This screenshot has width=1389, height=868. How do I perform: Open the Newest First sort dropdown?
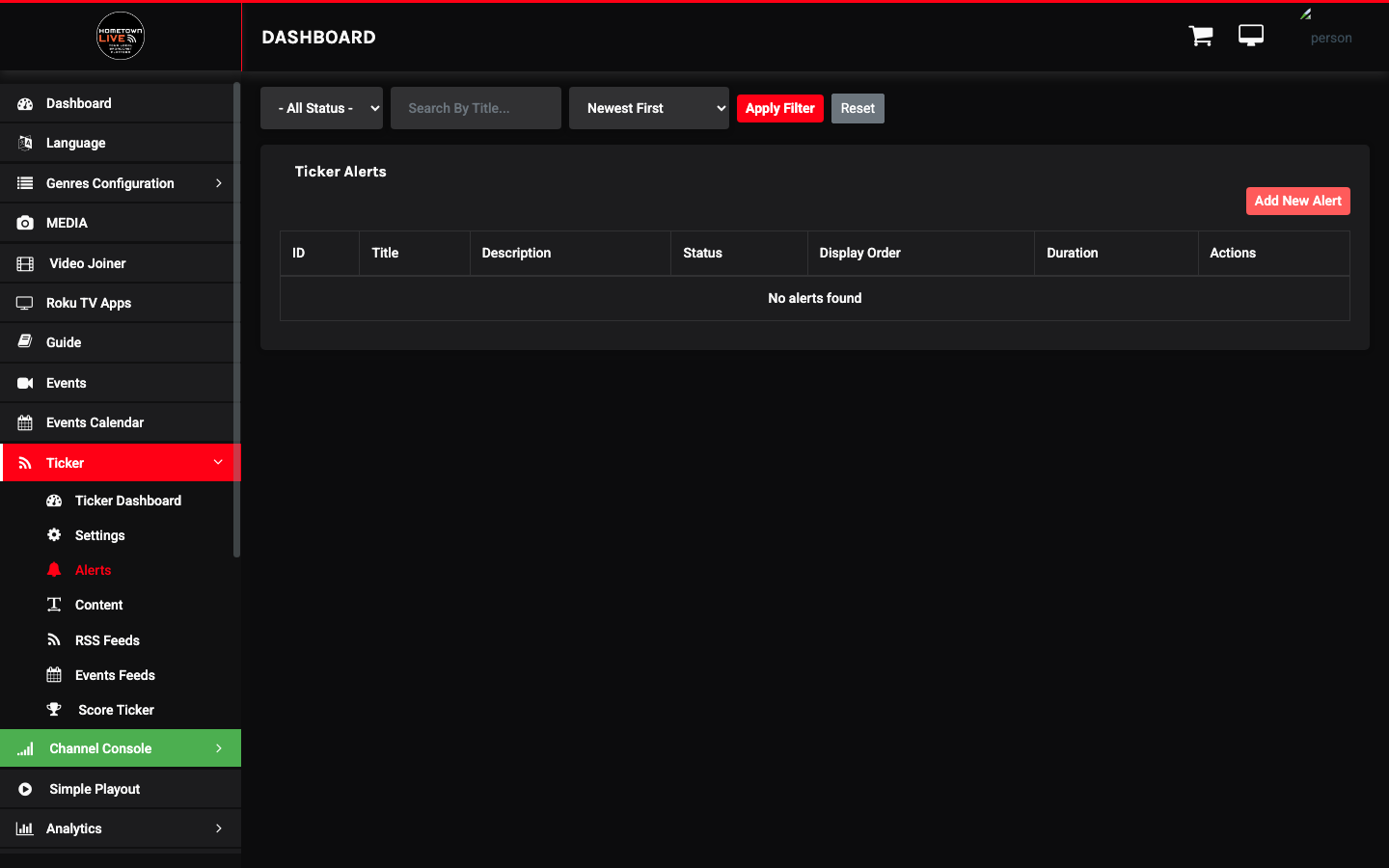coord(649,108)
